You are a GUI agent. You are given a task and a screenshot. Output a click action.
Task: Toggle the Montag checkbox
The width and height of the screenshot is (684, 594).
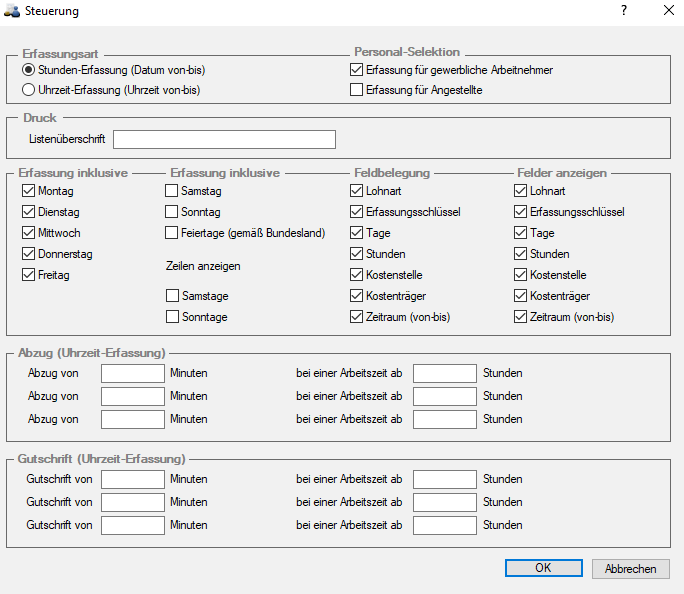coord(28,191)
